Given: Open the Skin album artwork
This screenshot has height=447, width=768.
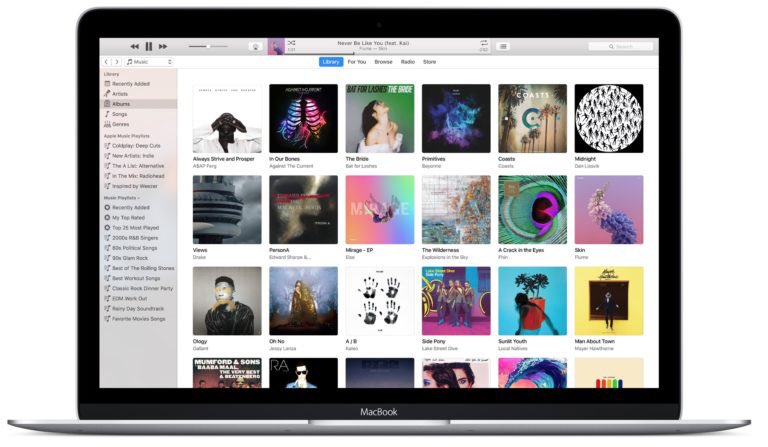Looking at the screenshot, I should 609,210.
